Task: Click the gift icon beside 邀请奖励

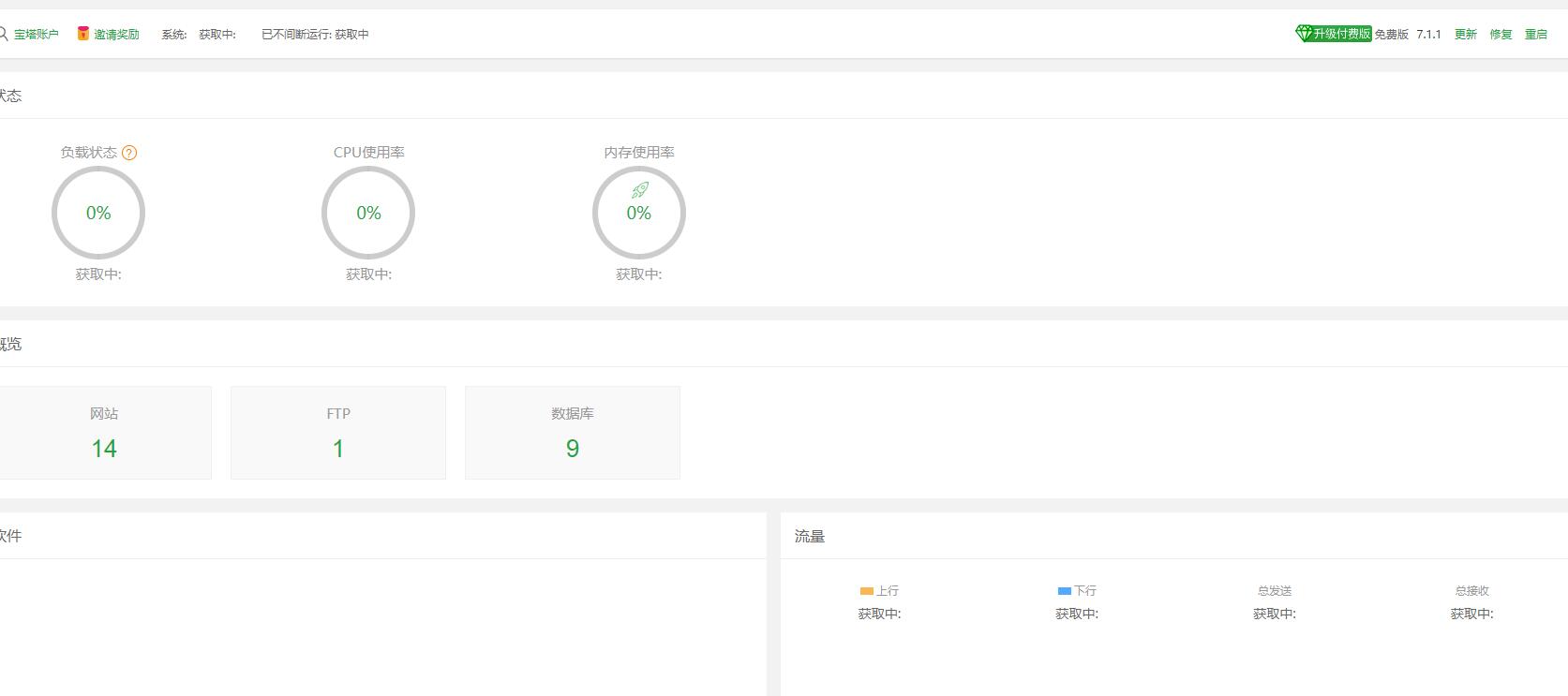Action: point(82,34)
